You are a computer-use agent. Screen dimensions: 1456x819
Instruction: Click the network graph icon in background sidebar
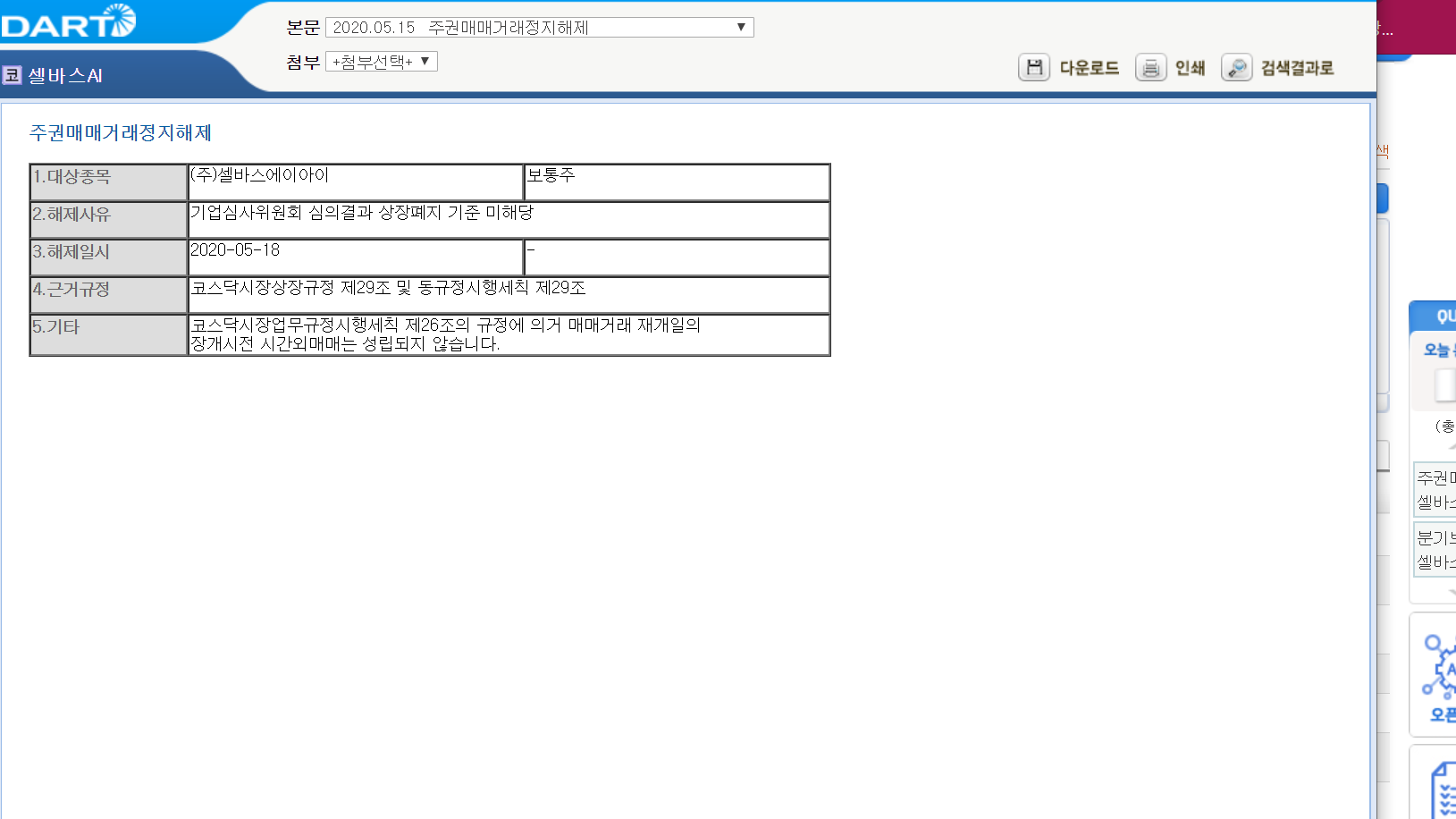(x=1439, y=667)
